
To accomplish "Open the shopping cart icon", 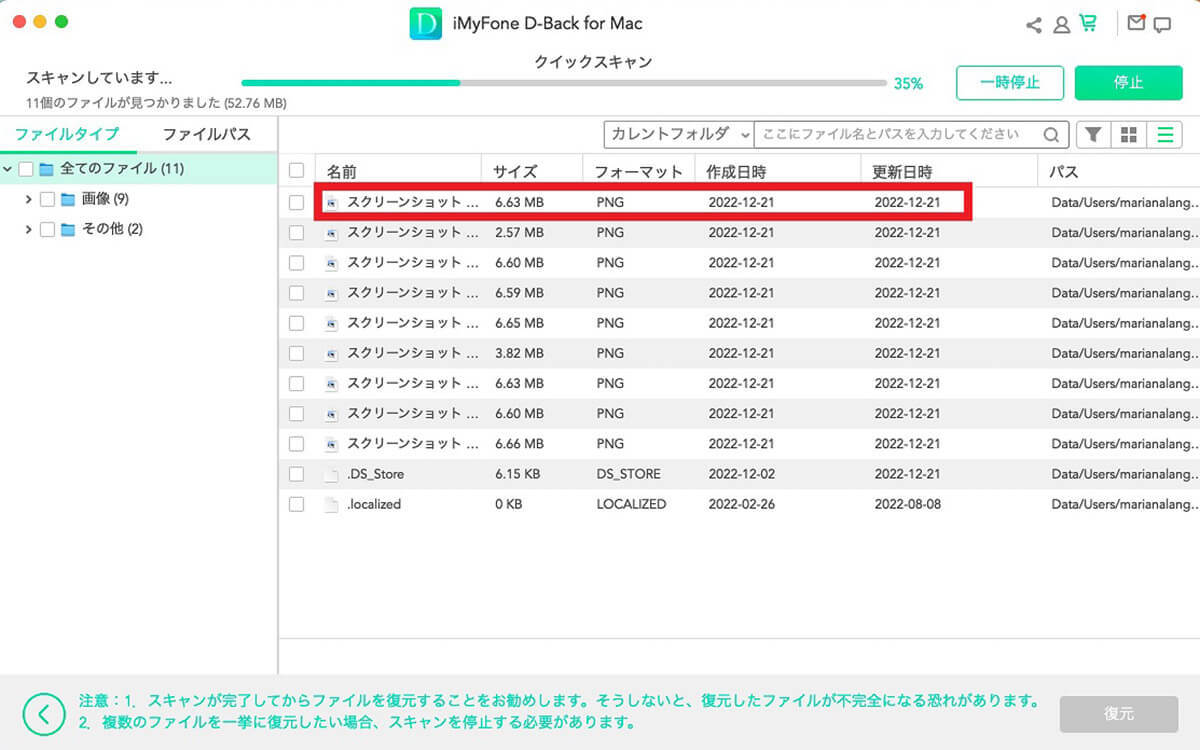I will tap(1088, 24).
